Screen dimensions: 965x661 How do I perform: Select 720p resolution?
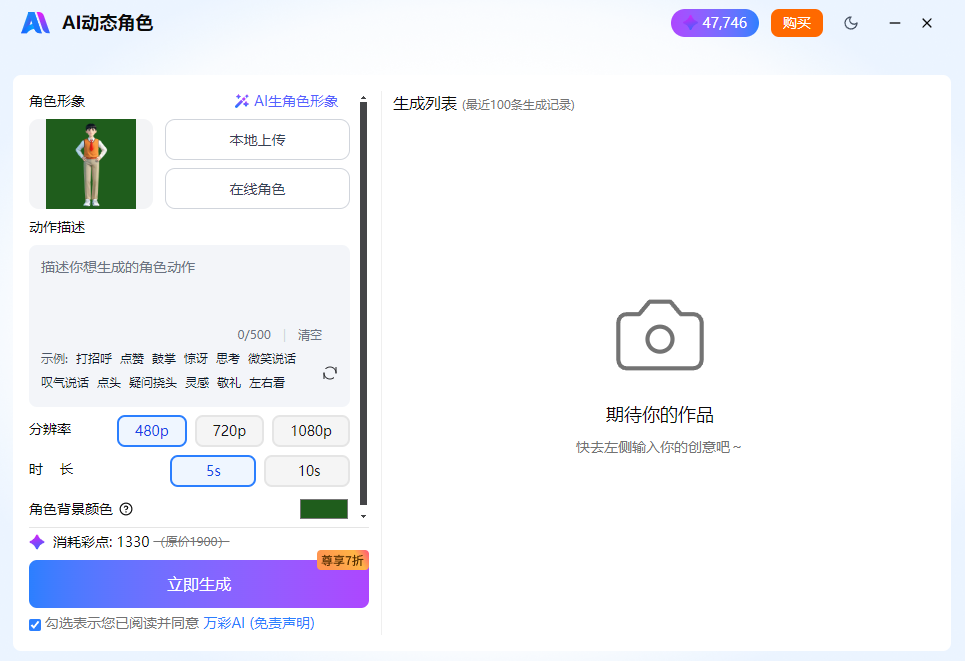(229, 431)
